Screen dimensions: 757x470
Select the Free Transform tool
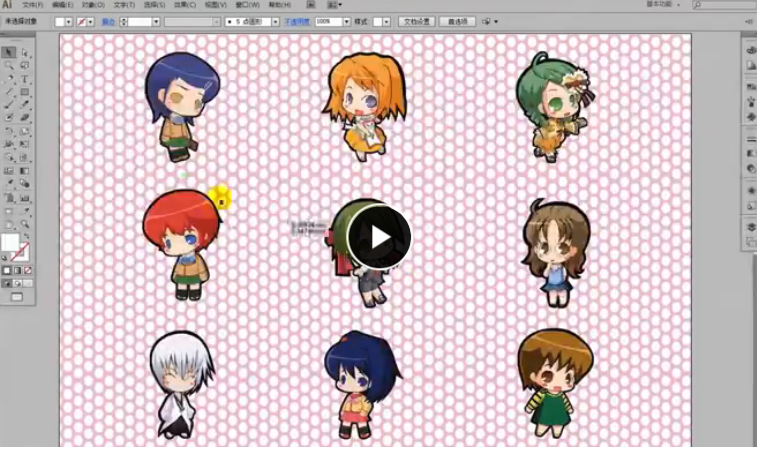tap(25, 144)
